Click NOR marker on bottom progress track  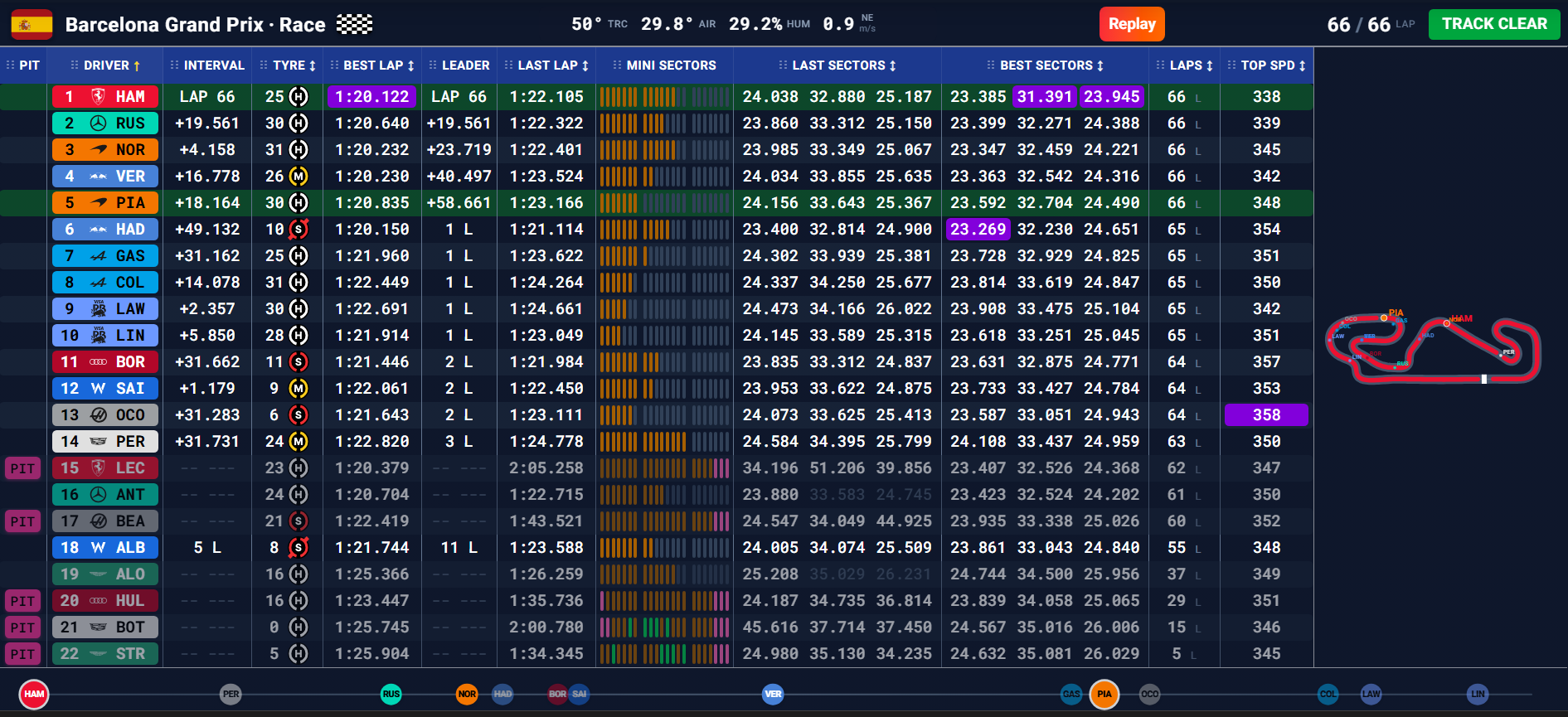[x=467, y=694]
